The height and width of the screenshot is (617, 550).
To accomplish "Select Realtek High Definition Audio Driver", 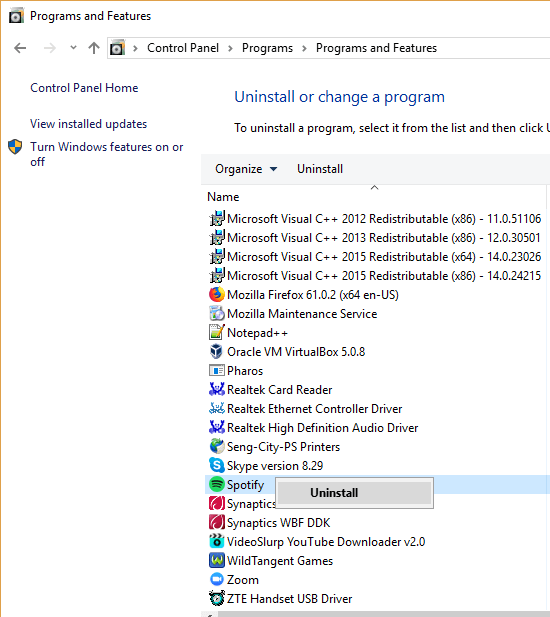I will 323,428.
